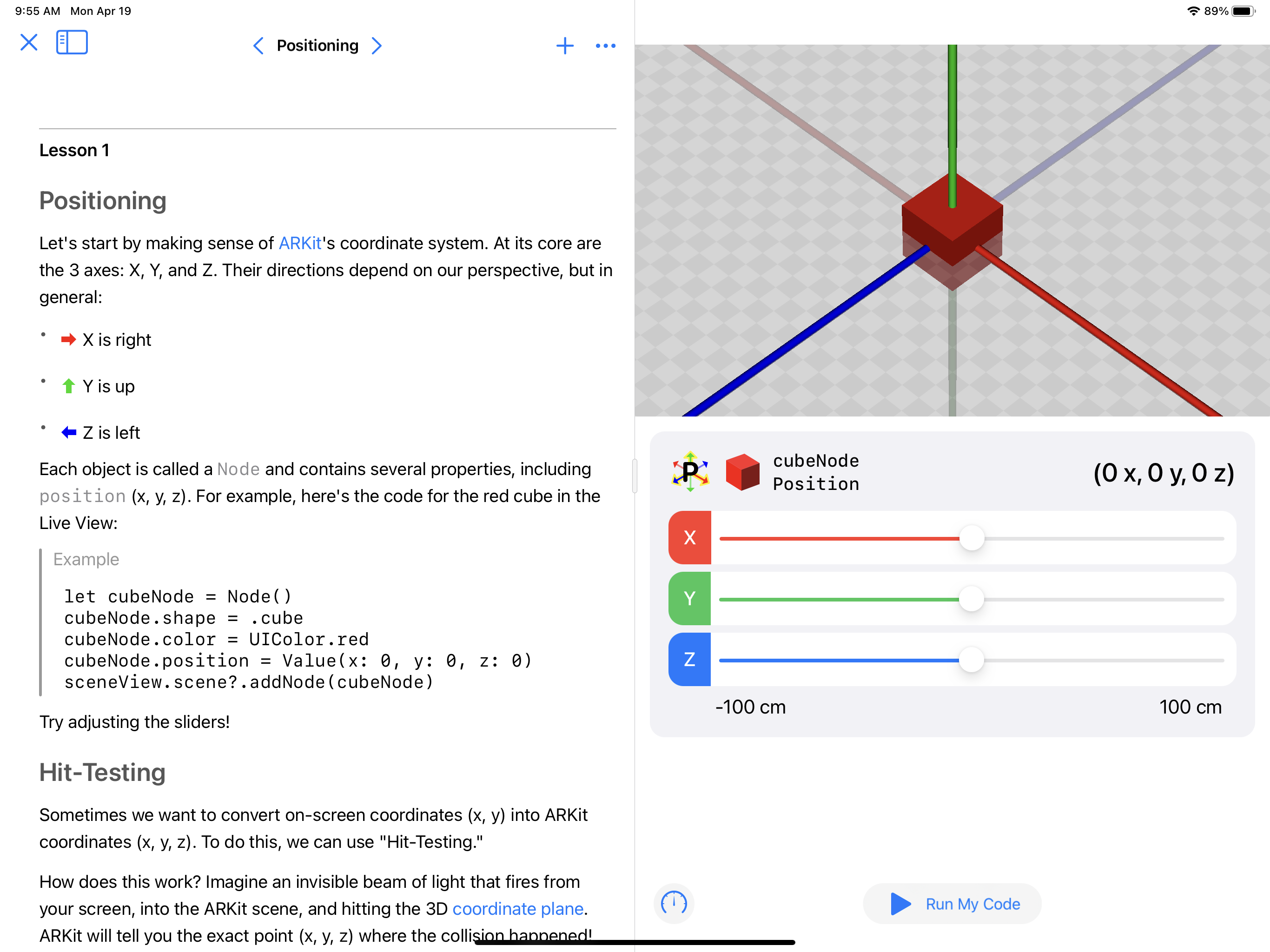
Task: Click the cubeNode.shape code line
Action: click(x=184, y=618)
